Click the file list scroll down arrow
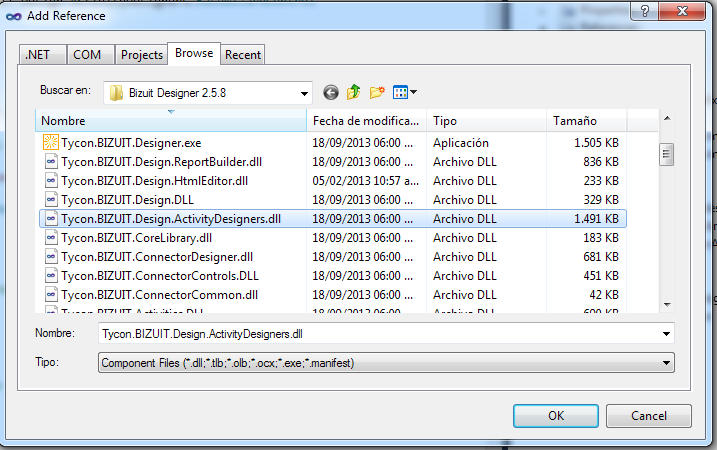This screenshot has height=450, width=717. pos(667,305)
